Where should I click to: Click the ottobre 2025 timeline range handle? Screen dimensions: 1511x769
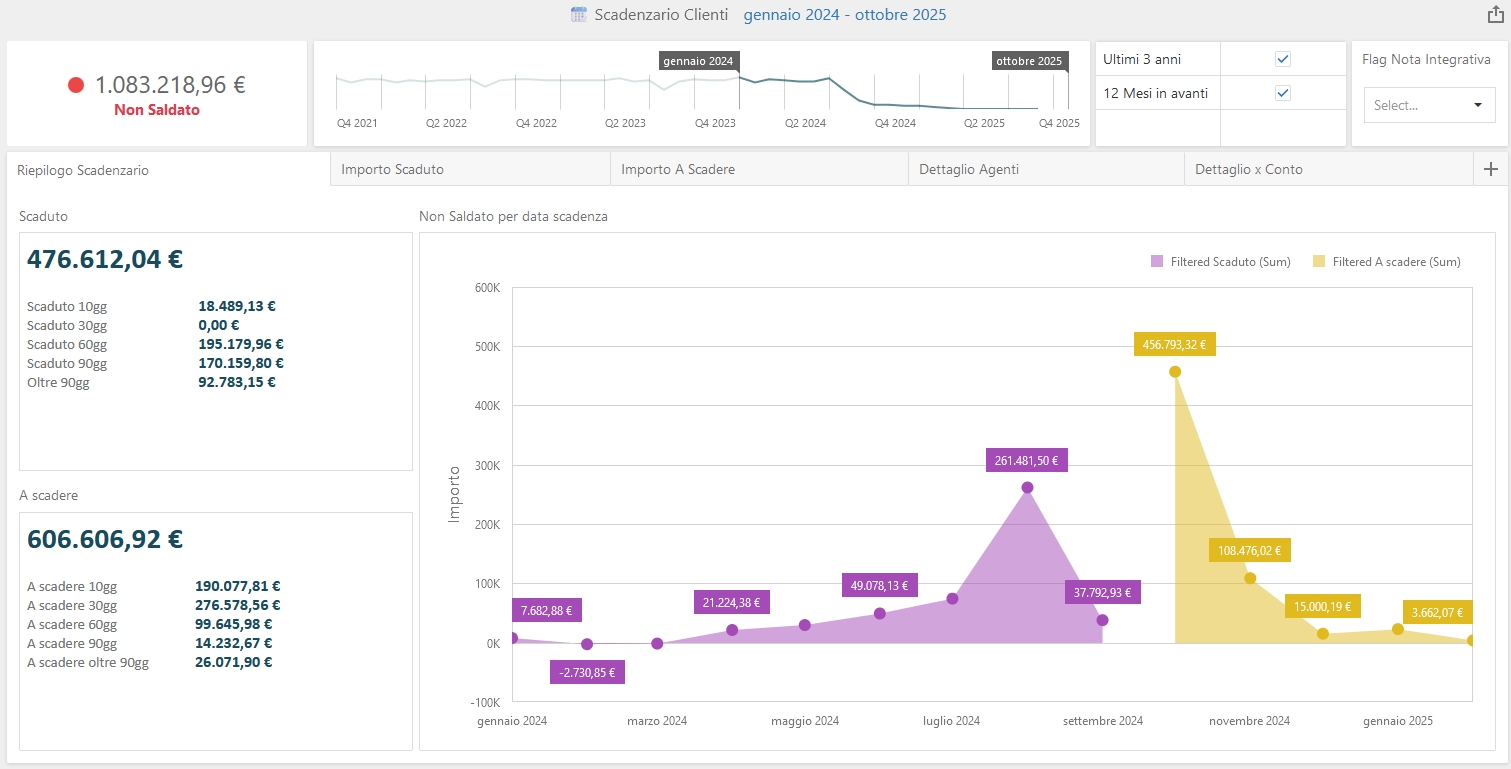pos(1029,61)
